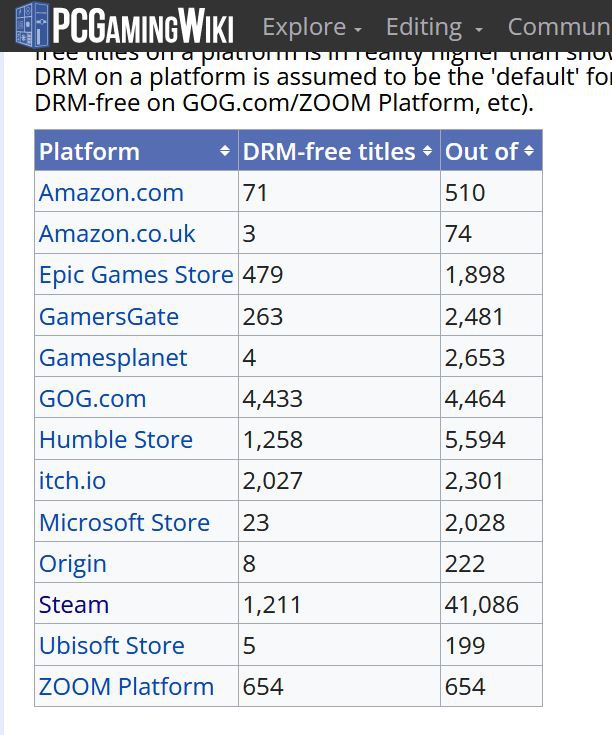
Task: Follow the Ubisoft Store link
Action: (112, 646)
